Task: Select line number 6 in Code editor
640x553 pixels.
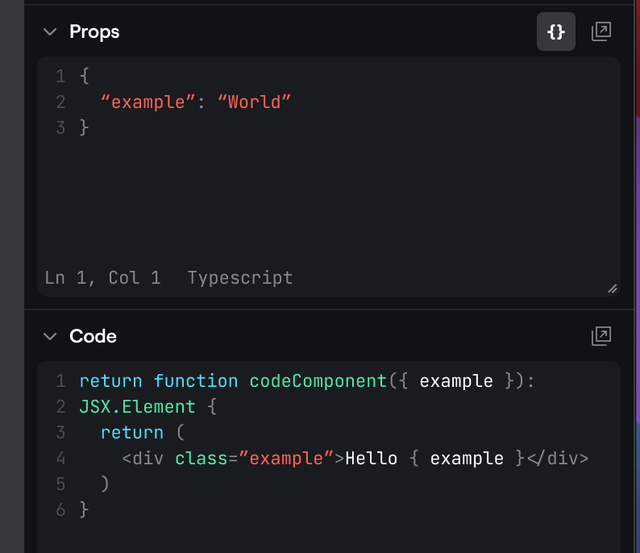Action: pyautogui.click(x=60, y=510)
